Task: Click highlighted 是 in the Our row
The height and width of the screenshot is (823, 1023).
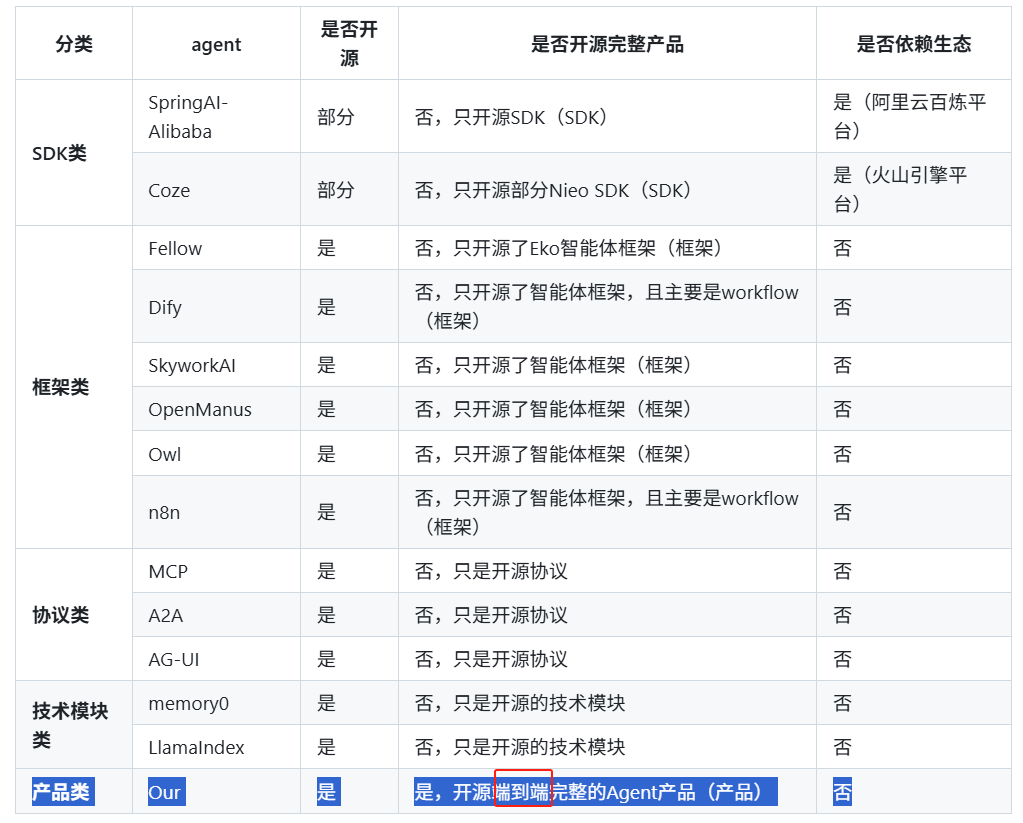Action: pos(329,792)
